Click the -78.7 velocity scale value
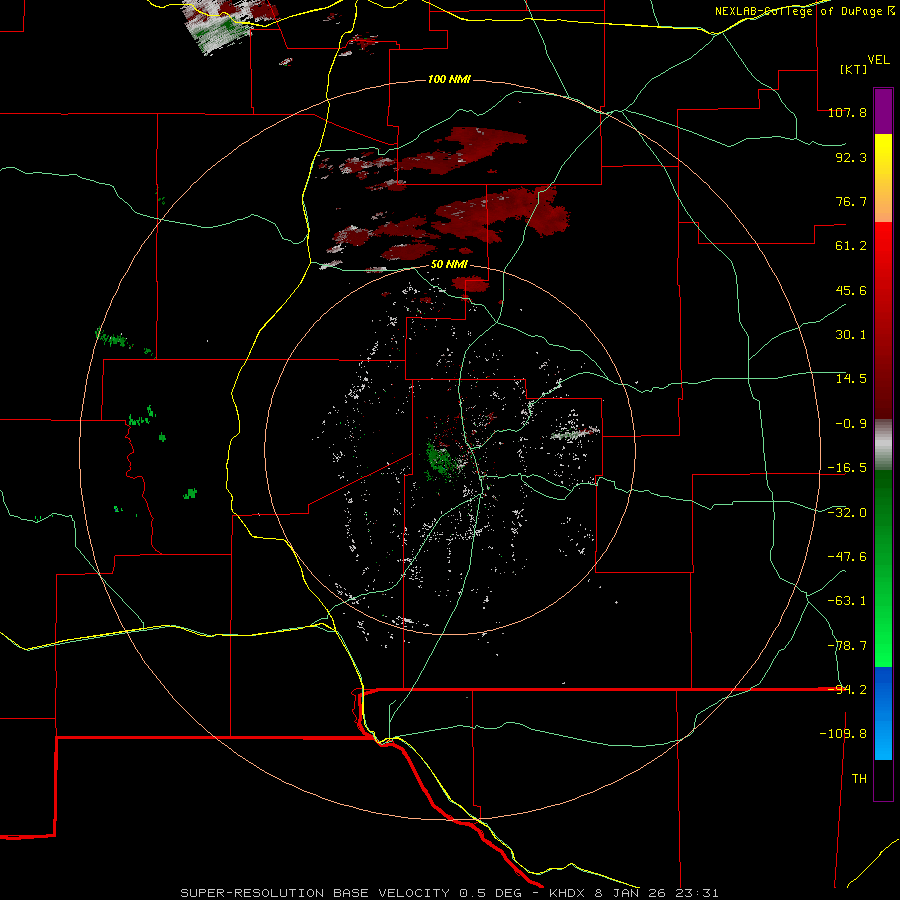 tap(847, 646)
